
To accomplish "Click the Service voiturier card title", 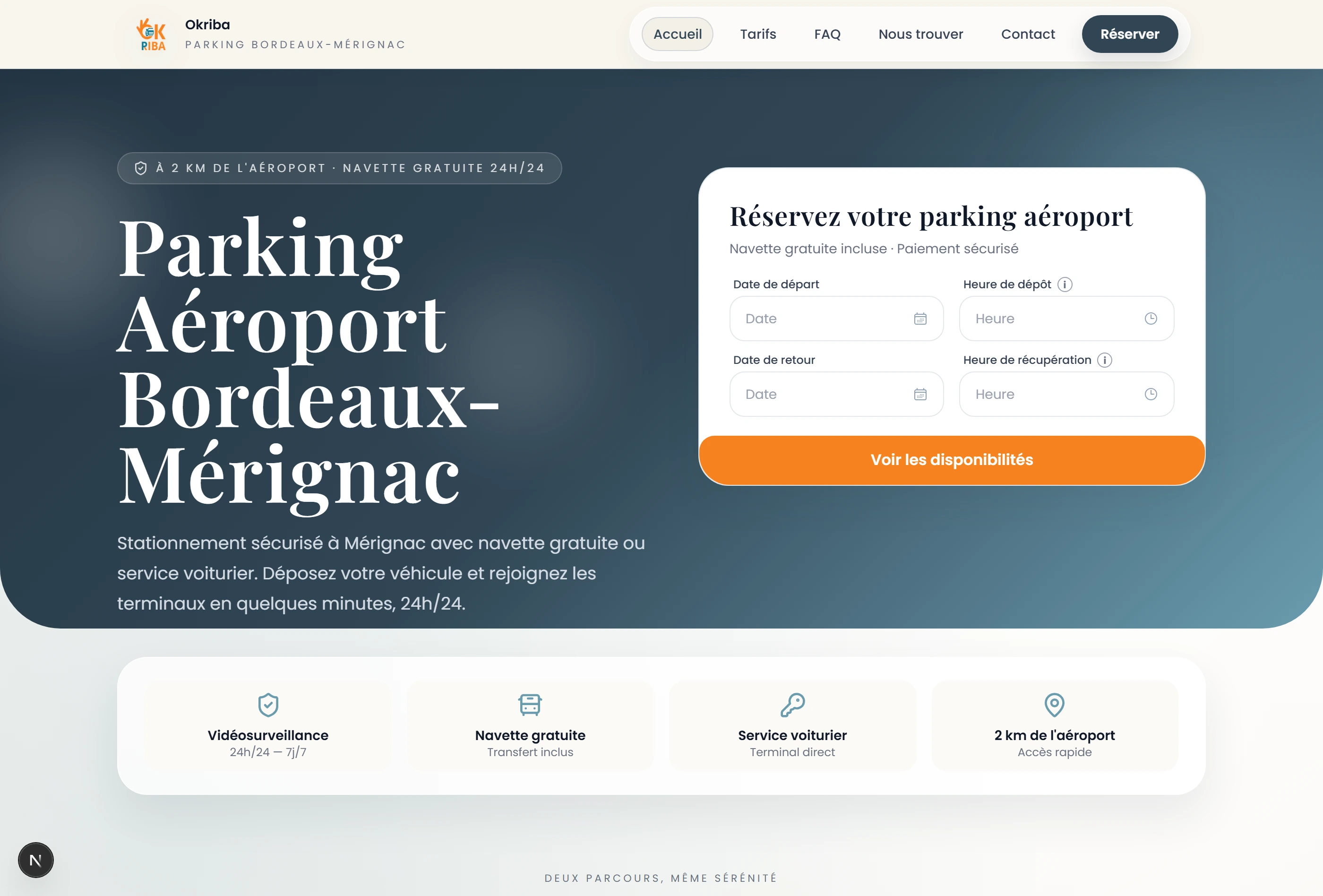I will (x=792, y=735).
